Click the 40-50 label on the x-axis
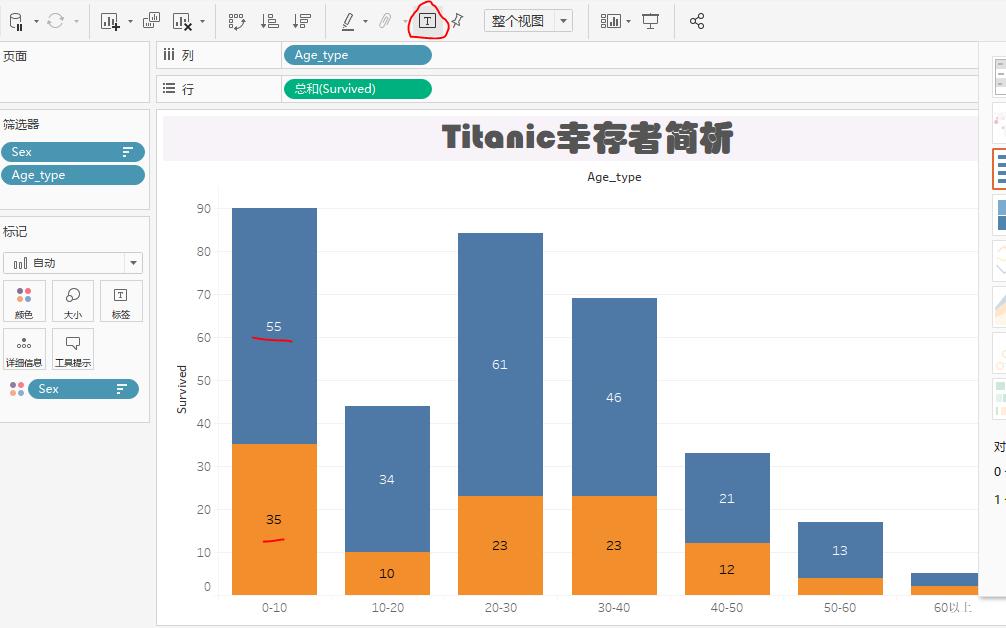Viewport: 1006px width, 628px height. click(x=727, y=607)
